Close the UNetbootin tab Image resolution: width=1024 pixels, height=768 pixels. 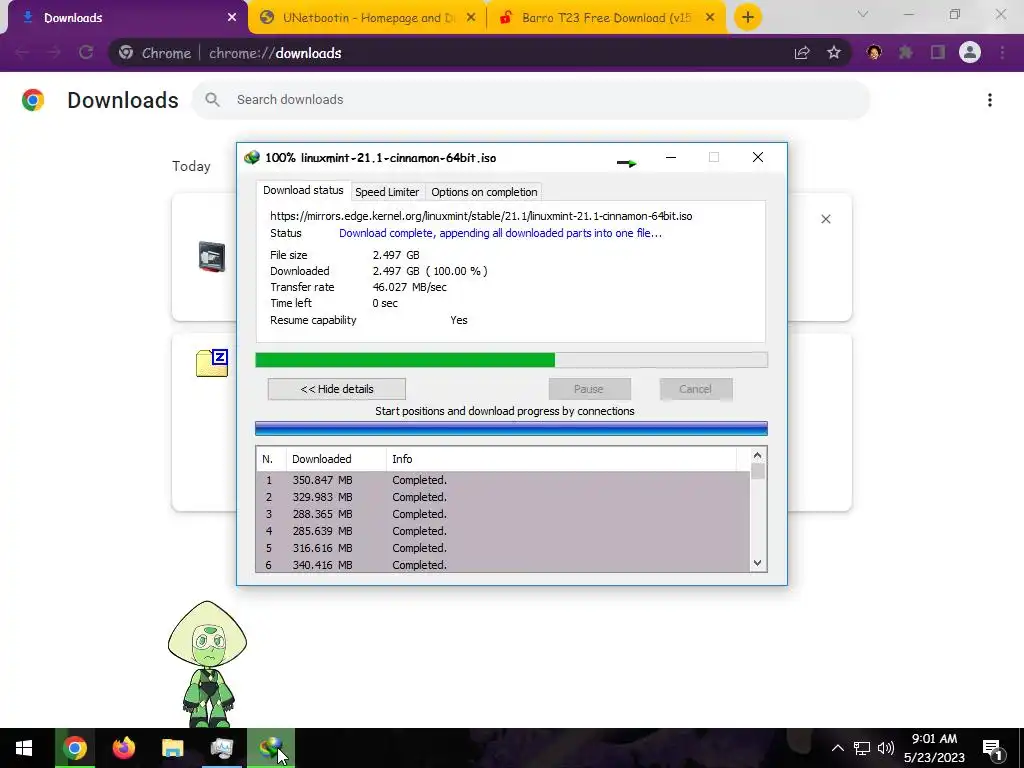pos(471,18)
